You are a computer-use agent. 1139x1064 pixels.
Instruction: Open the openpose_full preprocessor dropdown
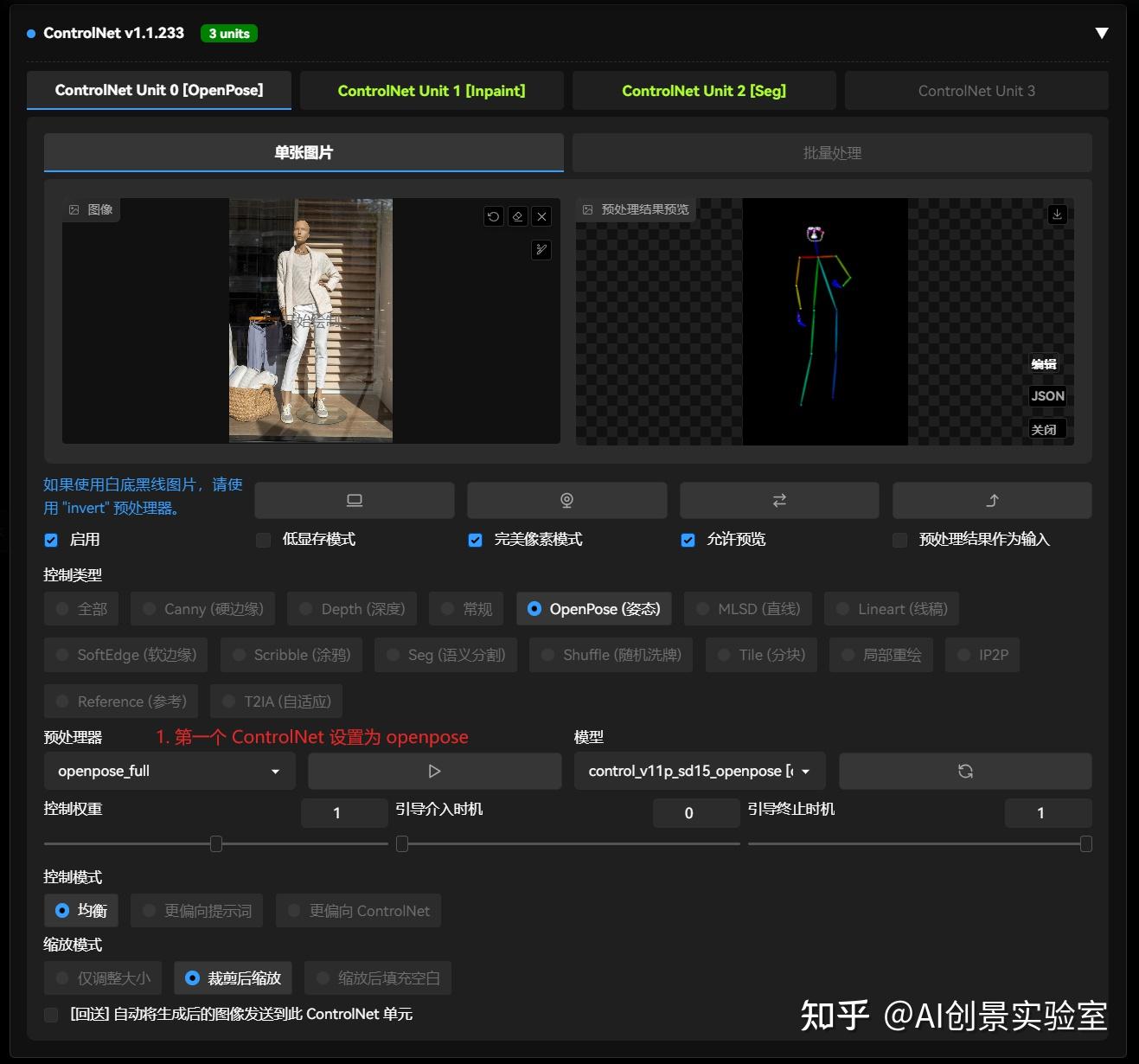[x=169, y=771]
